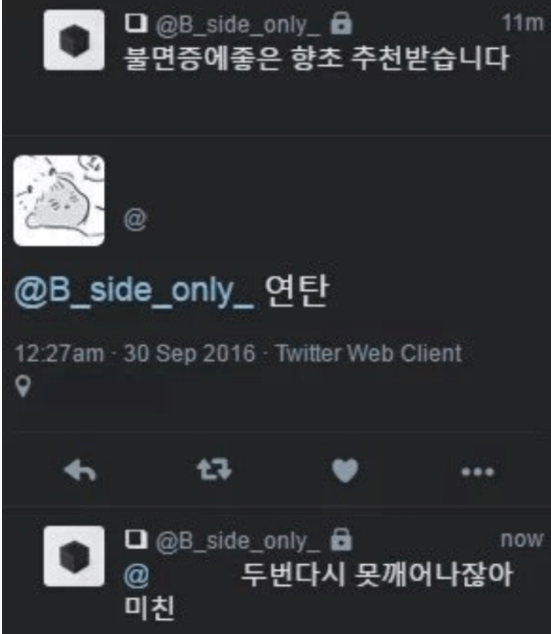This screenshot has height=634, width=551.
Task: Click the lock icon in the top tweet
Action: coord(341,23)
